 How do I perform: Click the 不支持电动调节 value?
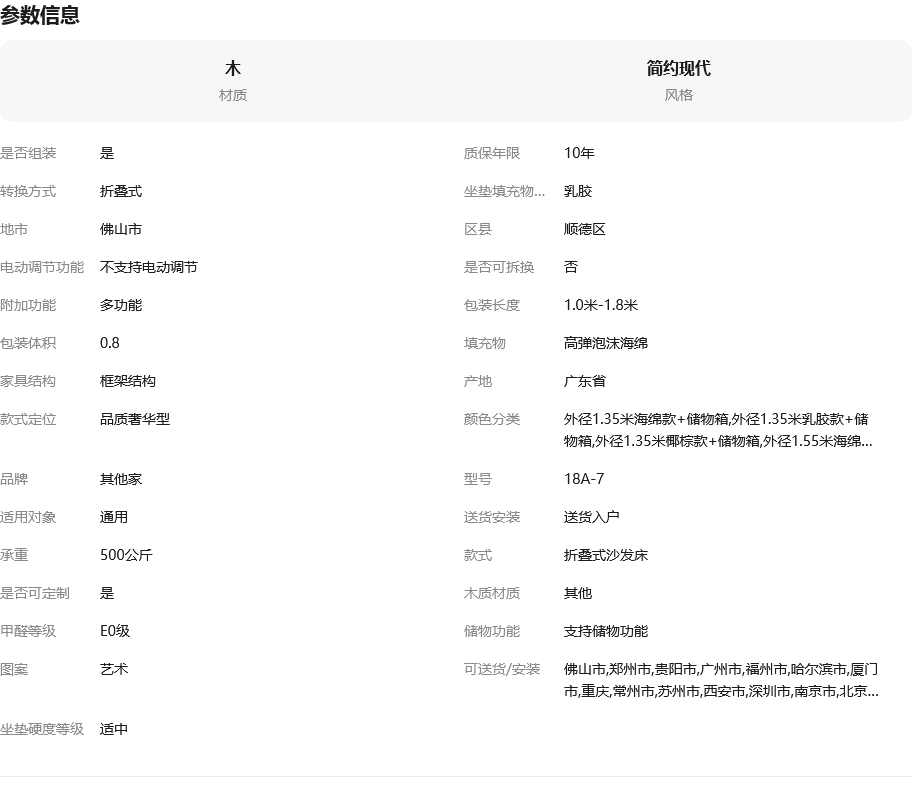click(148, 267)
